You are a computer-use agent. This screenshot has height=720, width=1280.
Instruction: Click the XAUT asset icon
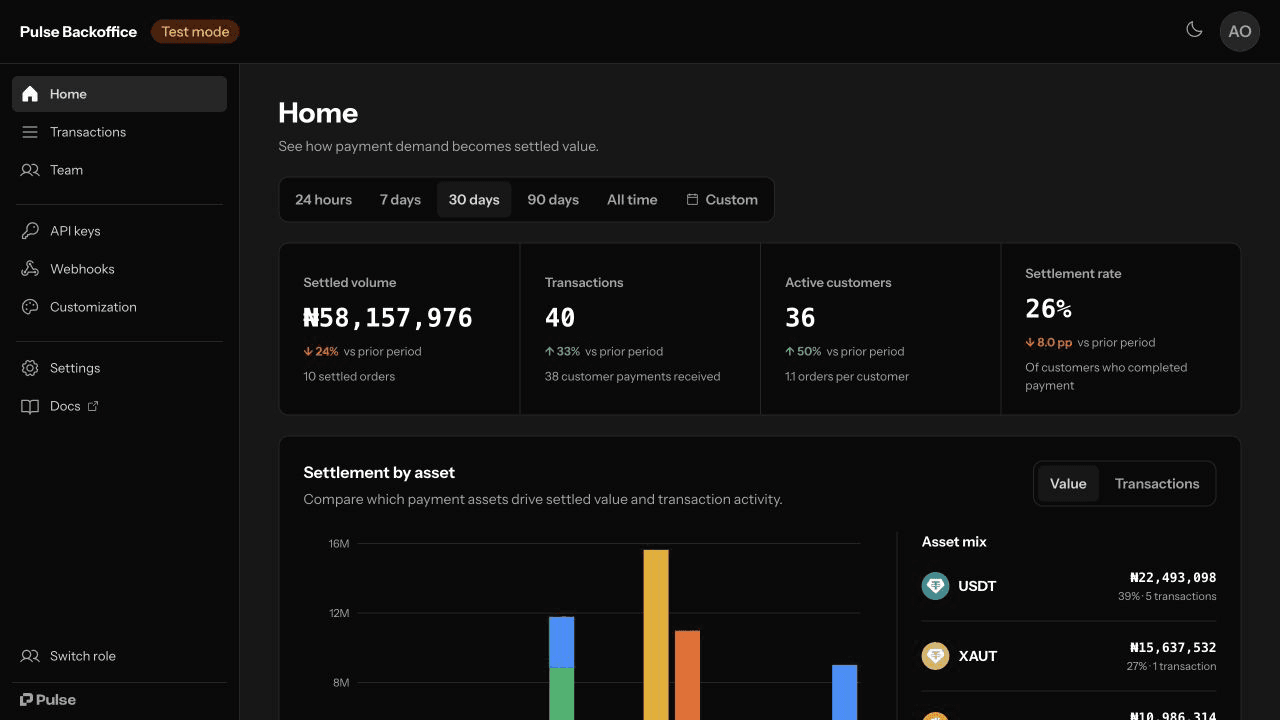click(x=935, y=656)
